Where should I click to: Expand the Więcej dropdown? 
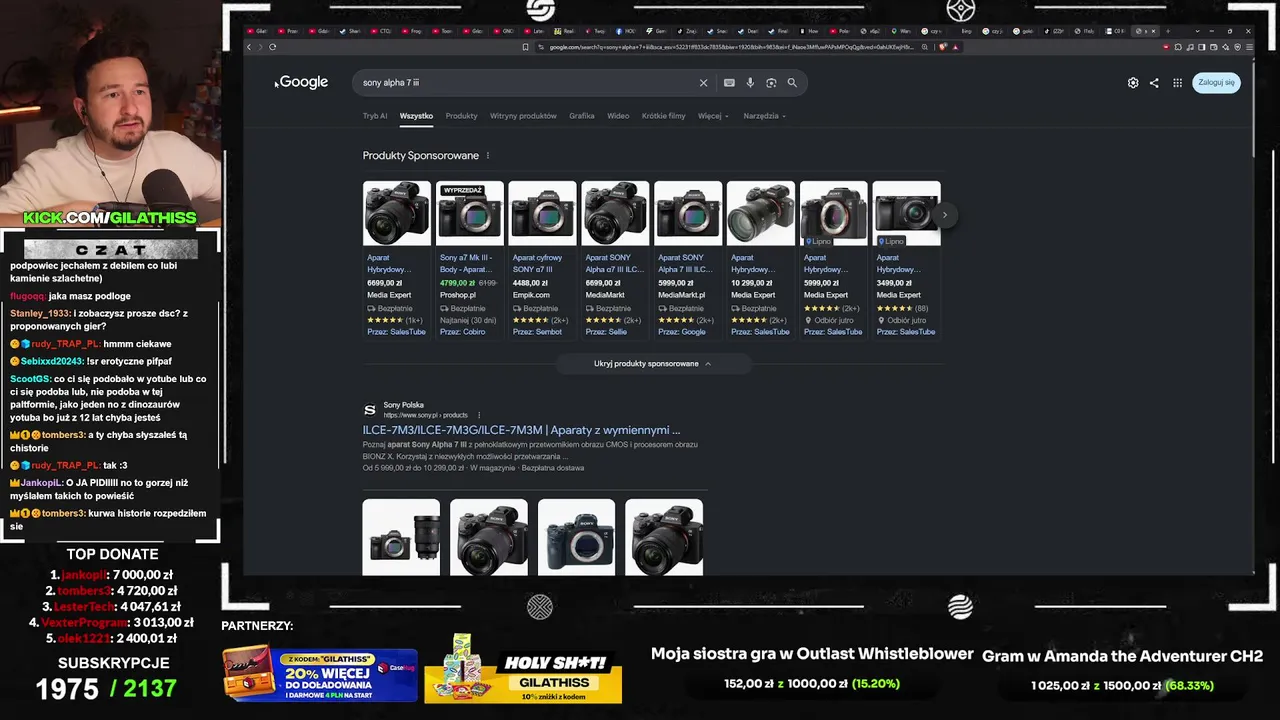713,116
